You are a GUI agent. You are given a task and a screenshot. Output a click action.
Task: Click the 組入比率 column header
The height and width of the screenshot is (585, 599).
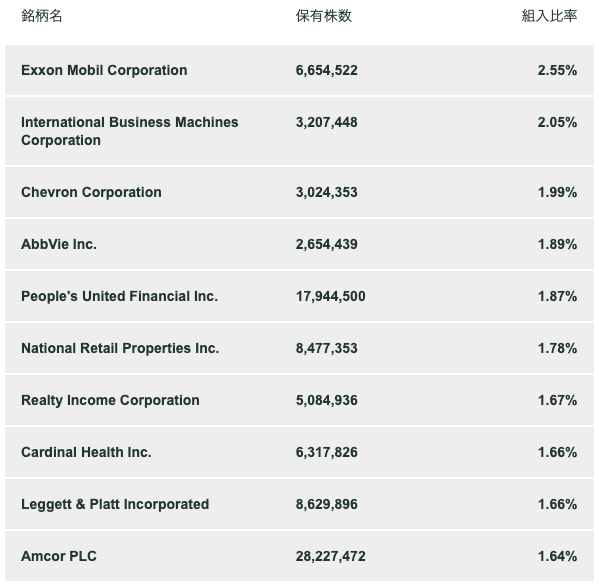click(x=549, y=16)
